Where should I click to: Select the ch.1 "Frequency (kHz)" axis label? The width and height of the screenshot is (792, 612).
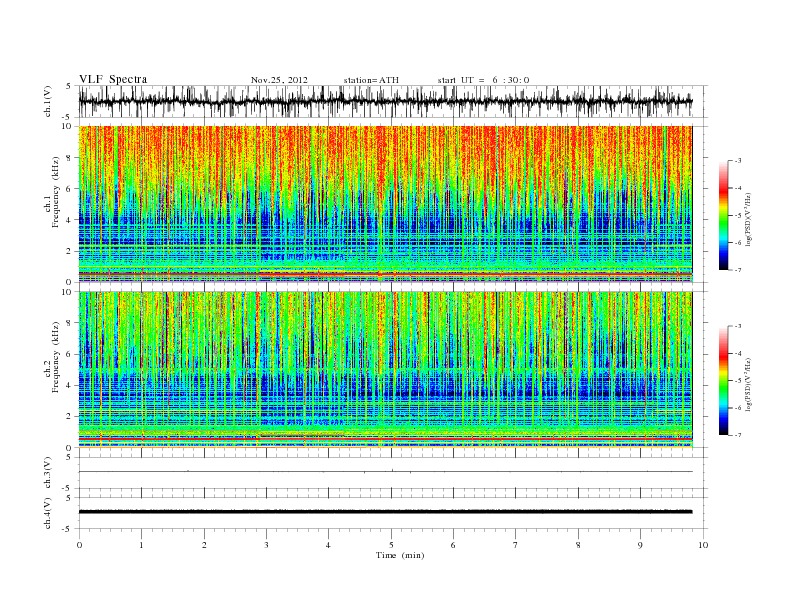pyautogui.click(x=56, y=192)
